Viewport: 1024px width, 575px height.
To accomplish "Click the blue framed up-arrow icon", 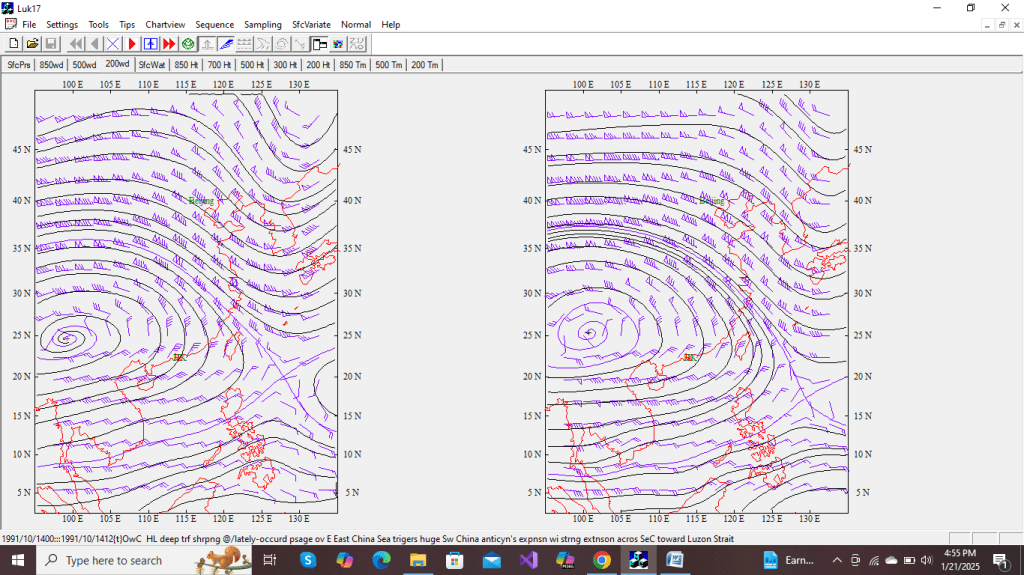I will point(150,44).
